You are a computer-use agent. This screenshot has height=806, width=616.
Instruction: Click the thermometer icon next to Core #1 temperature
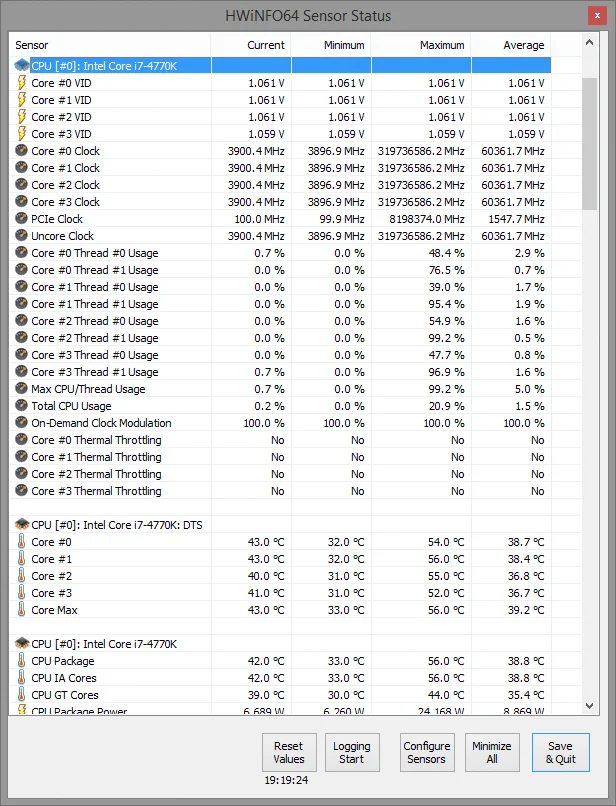(21, 559)
